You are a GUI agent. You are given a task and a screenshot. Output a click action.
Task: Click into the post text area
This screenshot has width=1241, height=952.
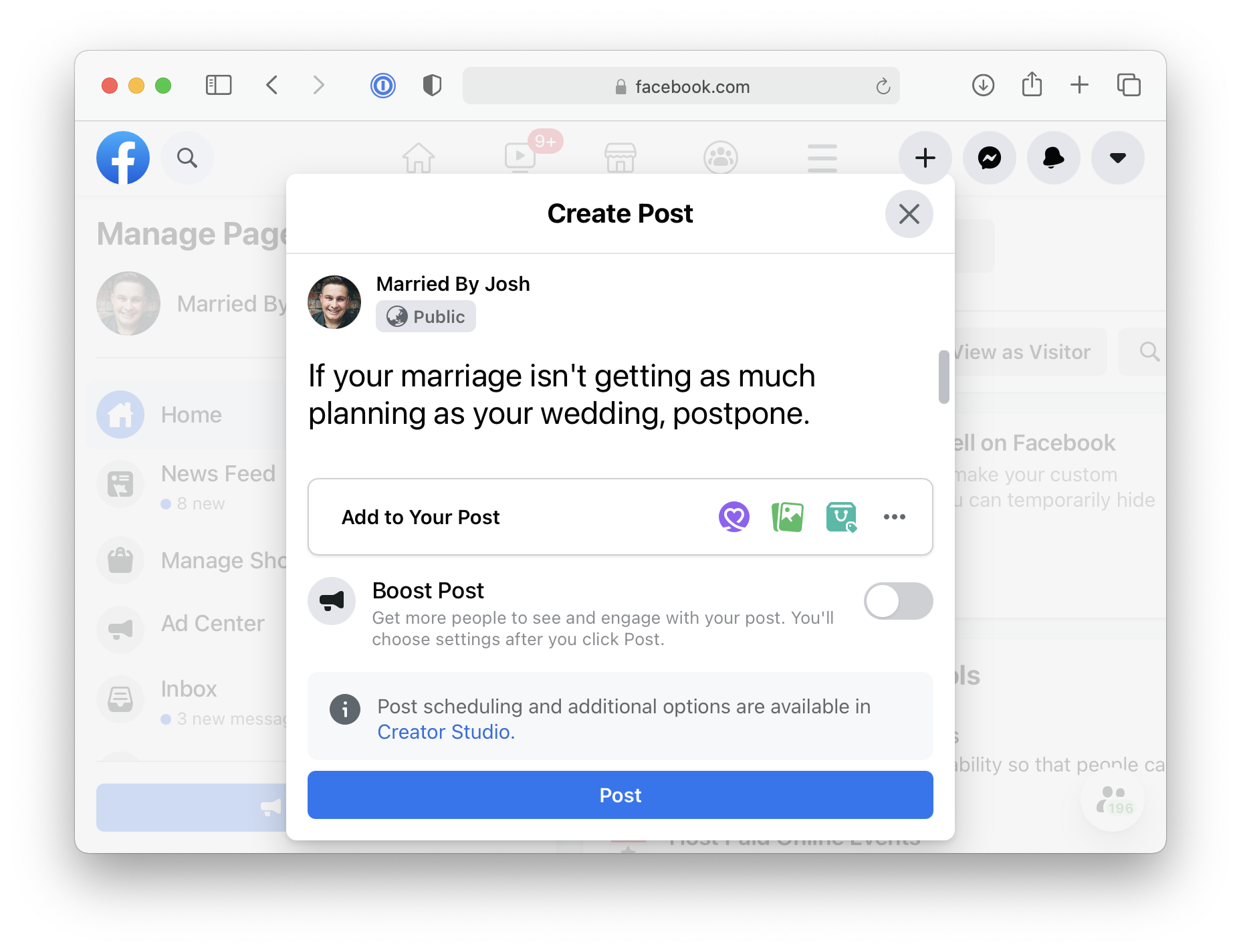(x=562, y=394)
